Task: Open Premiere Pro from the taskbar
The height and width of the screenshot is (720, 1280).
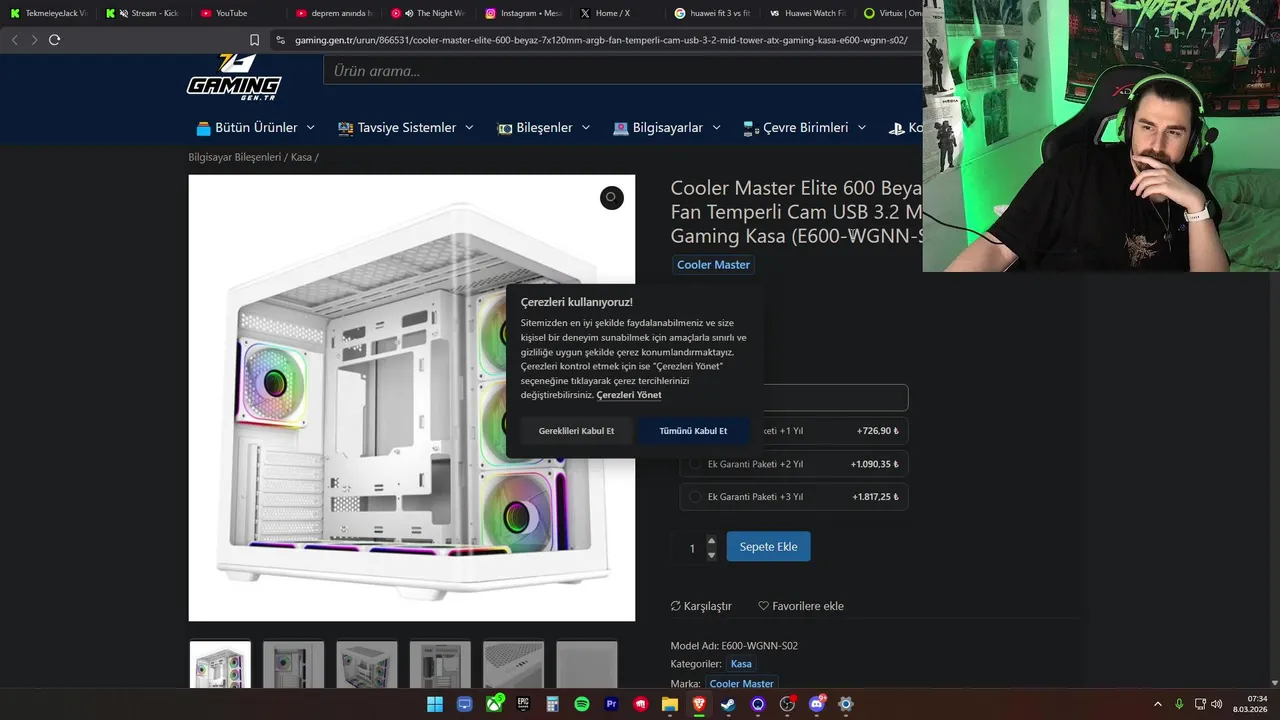Action: coord(611,704)
